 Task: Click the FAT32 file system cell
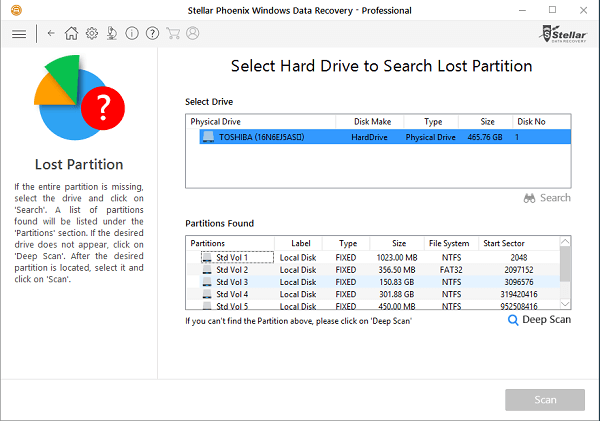point(451,270)
